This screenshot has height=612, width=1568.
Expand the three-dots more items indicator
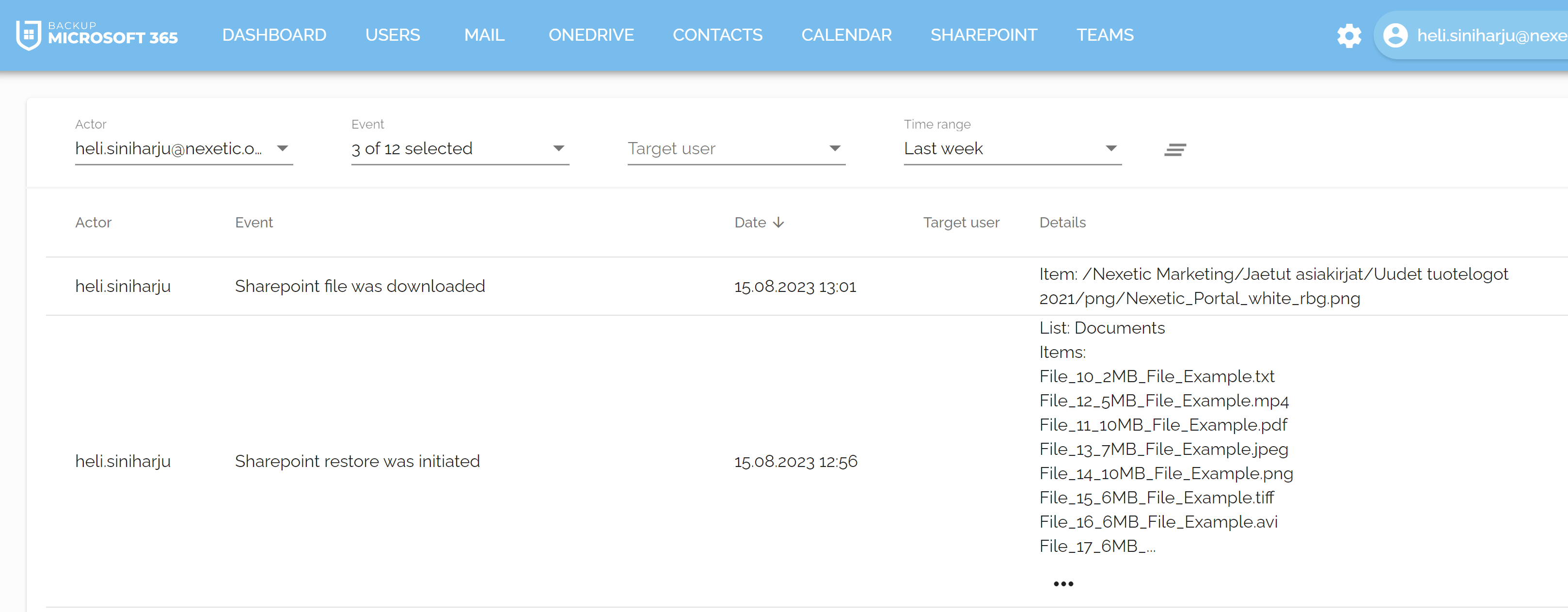pos(1063,584)
